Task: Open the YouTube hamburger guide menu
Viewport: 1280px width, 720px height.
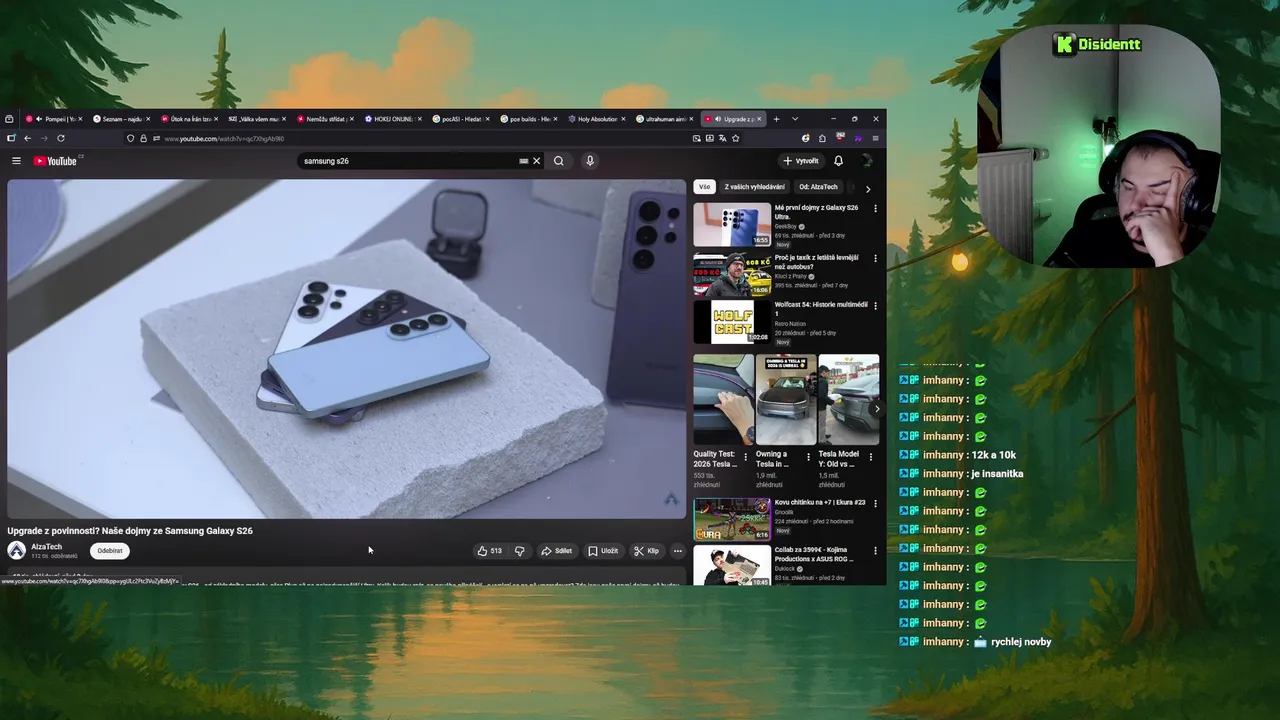Action: pos(16,161)
